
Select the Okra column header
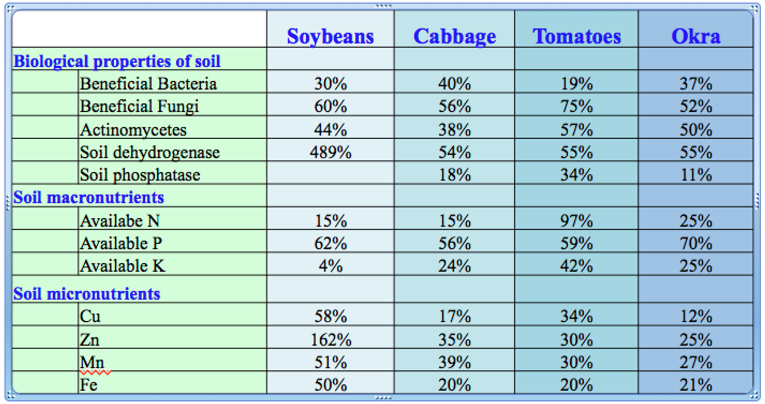click(696, 37)
